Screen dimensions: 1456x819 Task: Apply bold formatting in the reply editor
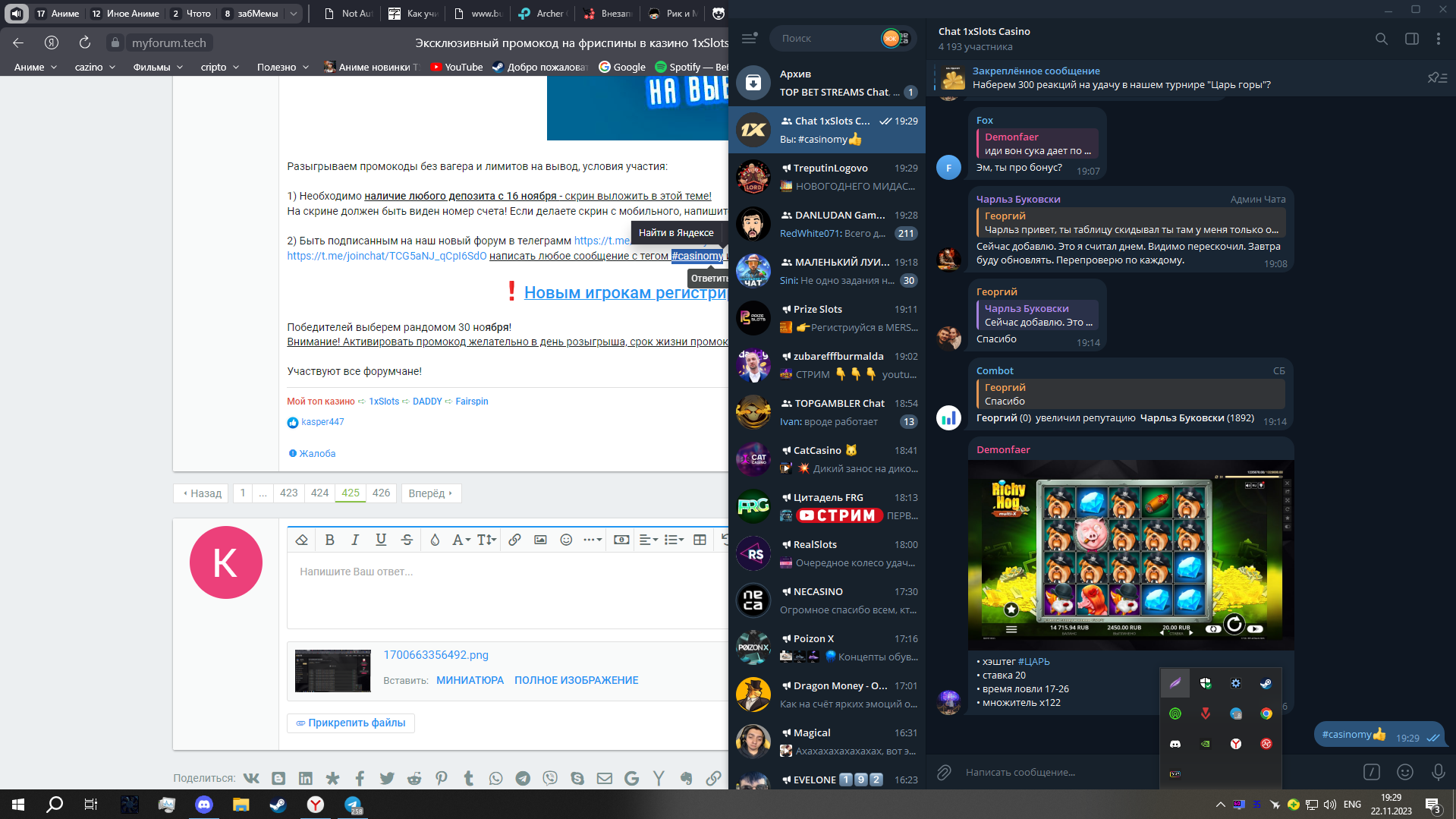click(x=329, y=540)
